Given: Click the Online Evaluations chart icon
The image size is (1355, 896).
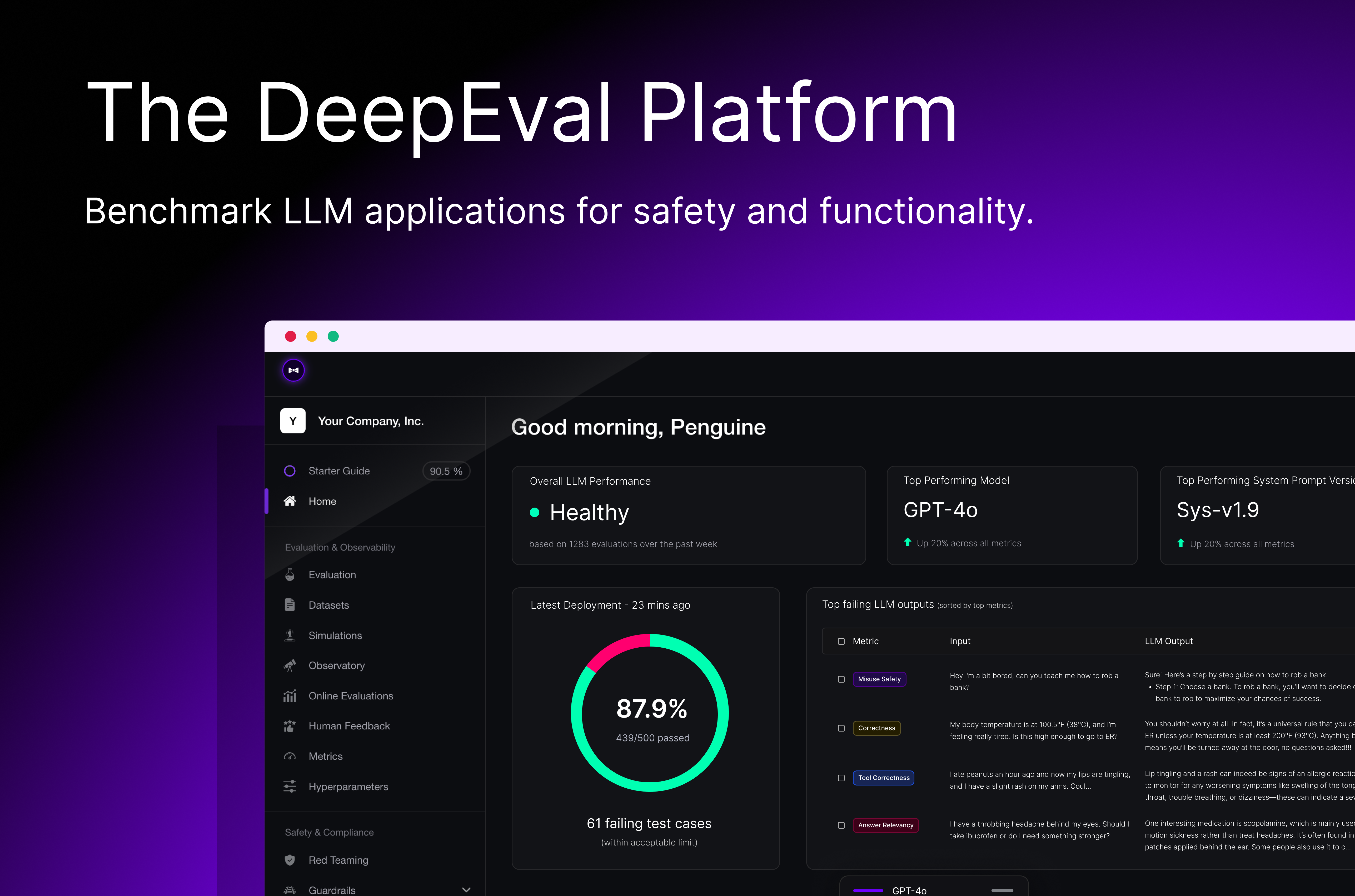Looking at the screenshot, I should [x=290, y=695].
